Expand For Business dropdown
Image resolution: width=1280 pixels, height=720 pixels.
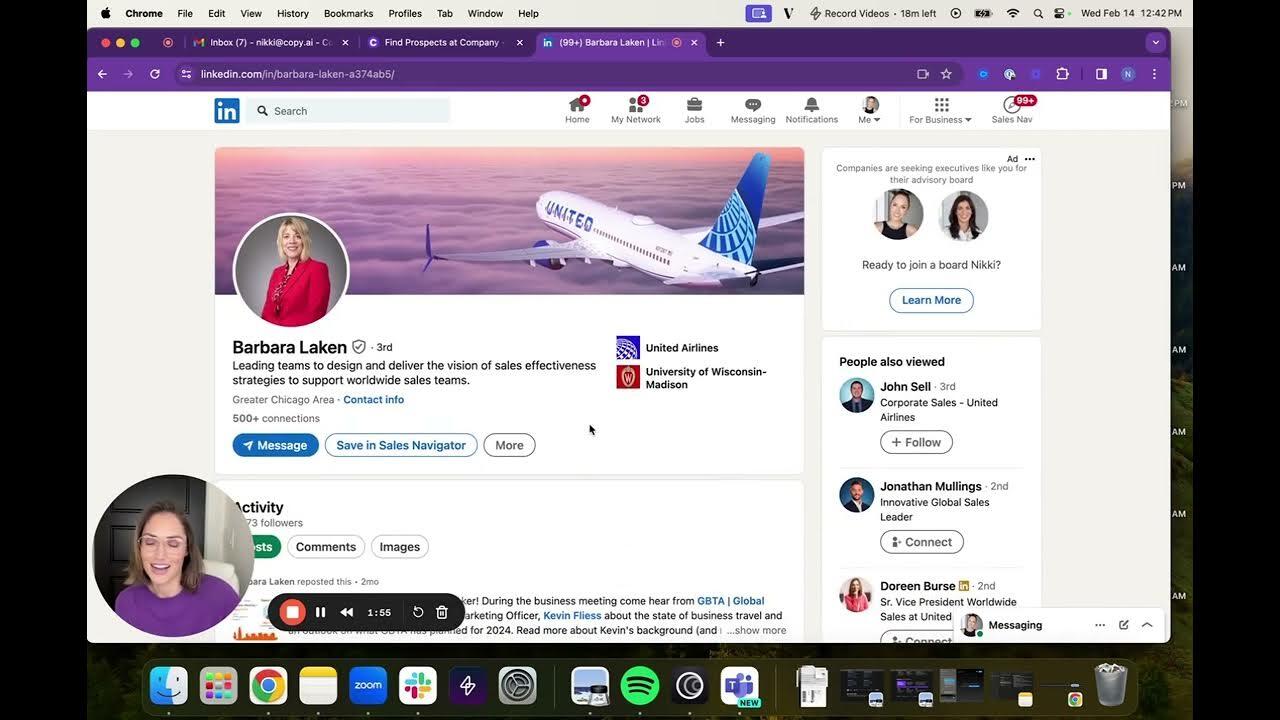tap(940, 110)
